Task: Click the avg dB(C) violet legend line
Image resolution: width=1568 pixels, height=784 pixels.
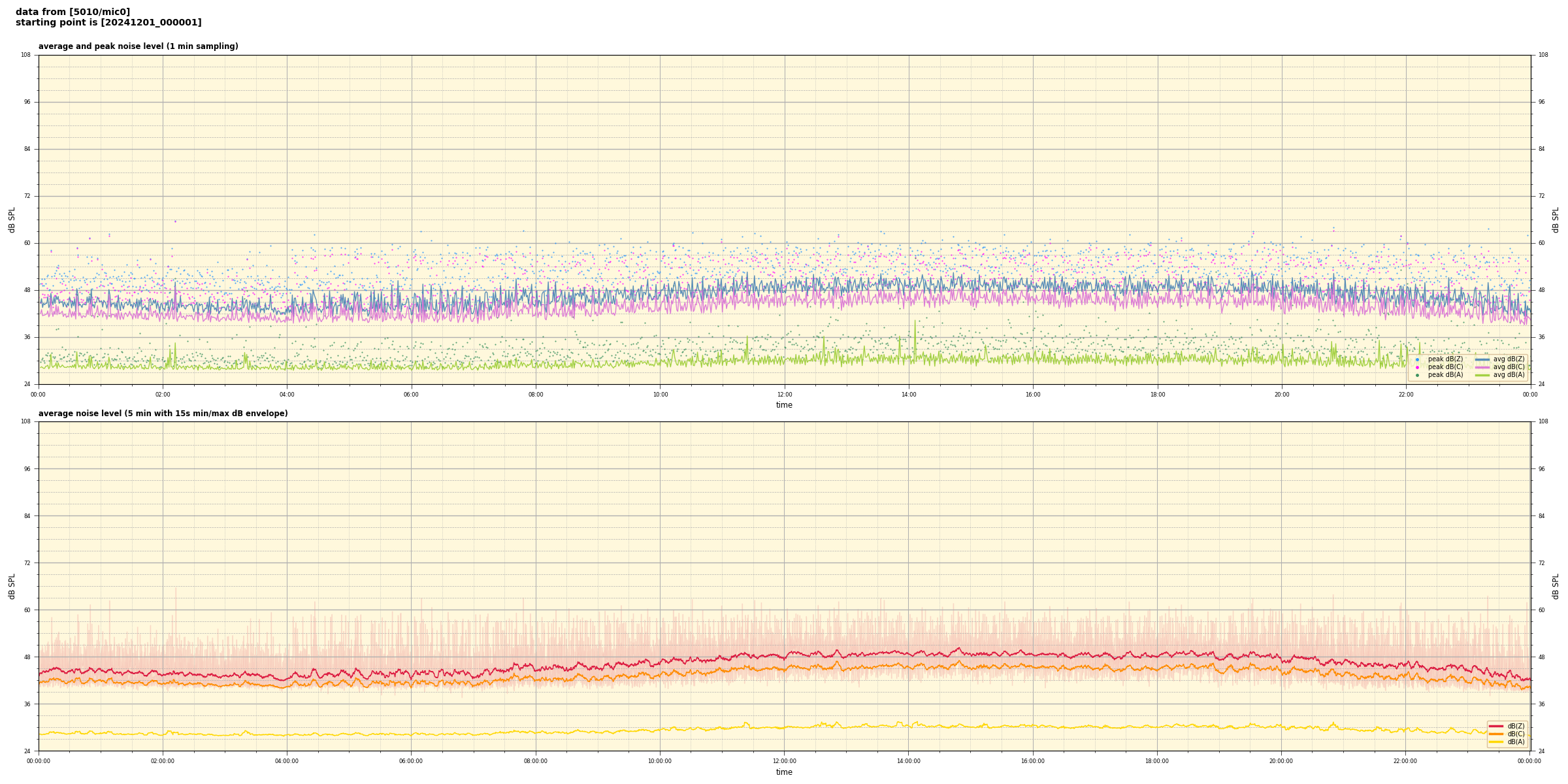Action: 1482,367
